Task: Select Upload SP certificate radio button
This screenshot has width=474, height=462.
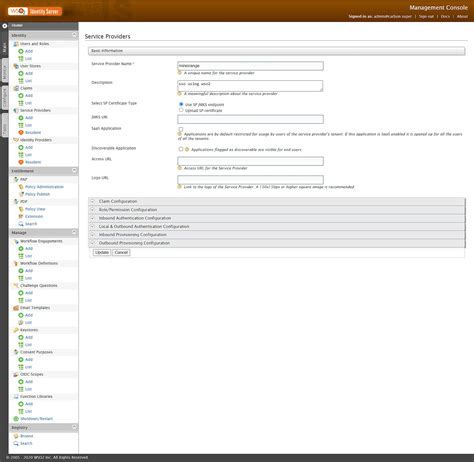Action: coord(181,110)
